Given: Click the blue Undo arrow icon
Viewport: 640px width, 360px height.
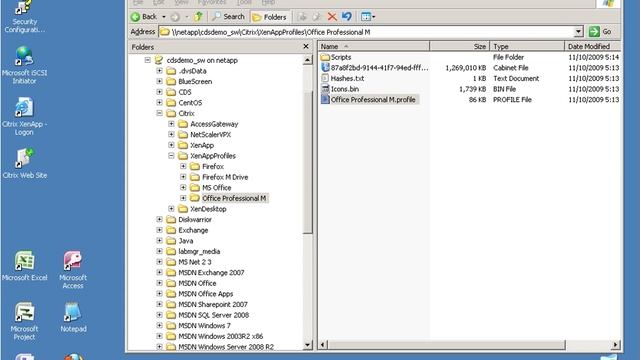Looking at the screenshot, I should [x=347, y=17].
